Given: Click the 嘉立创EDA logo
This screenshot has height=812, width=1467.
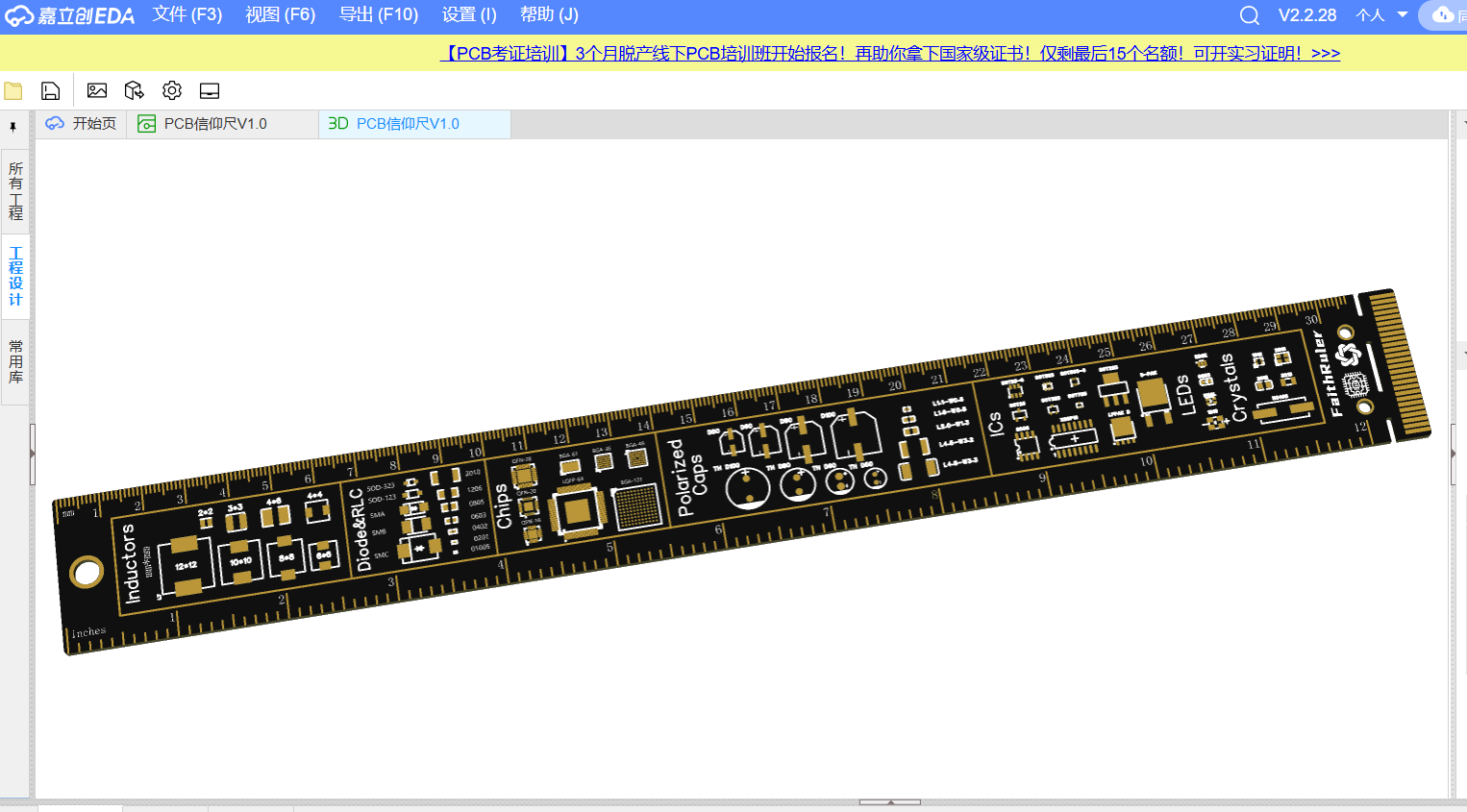Looking at the screenshot, I should [69, 15].
